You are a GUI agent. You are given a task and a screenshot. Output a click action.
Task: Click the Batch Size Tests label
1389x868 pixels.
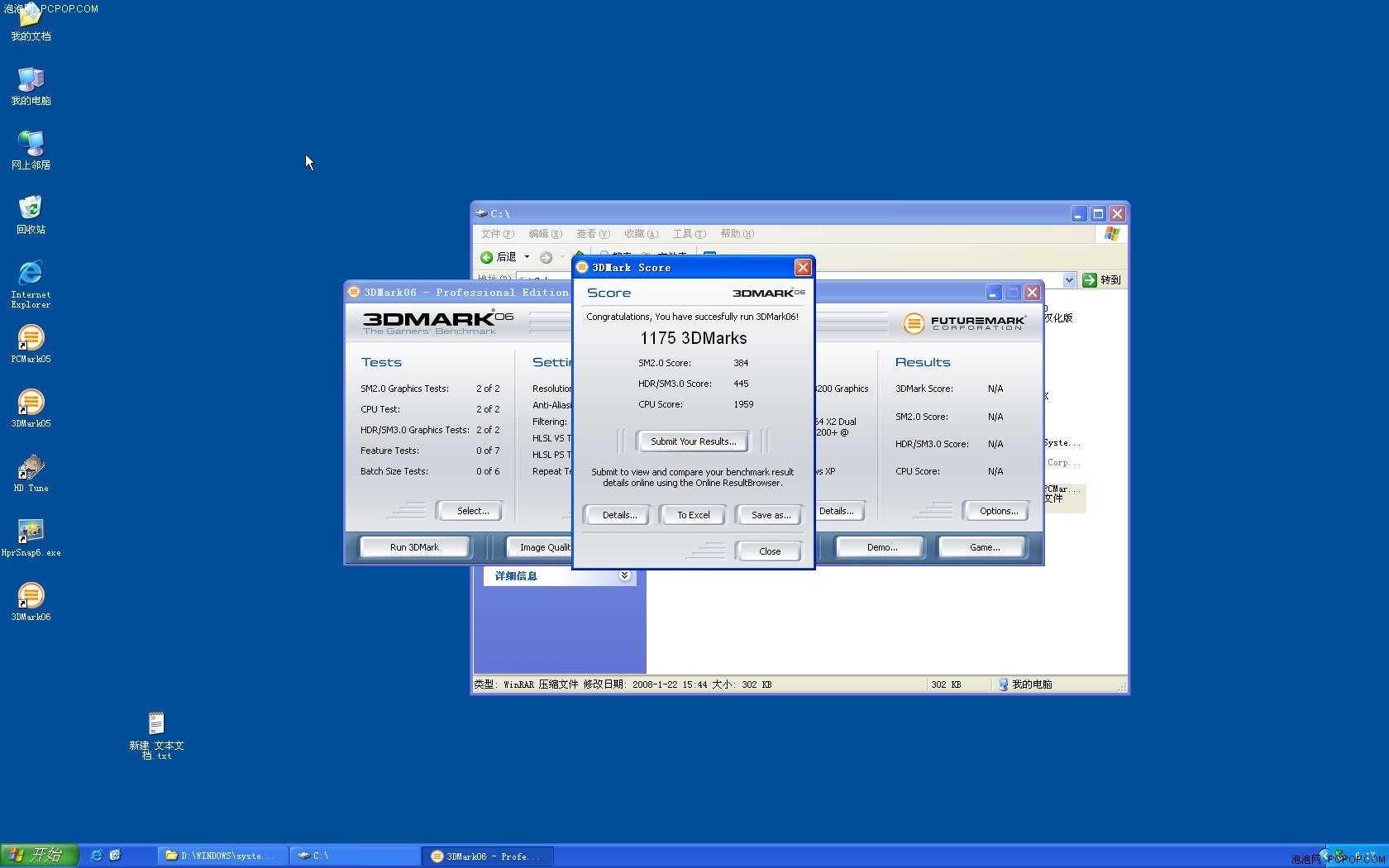394,471
